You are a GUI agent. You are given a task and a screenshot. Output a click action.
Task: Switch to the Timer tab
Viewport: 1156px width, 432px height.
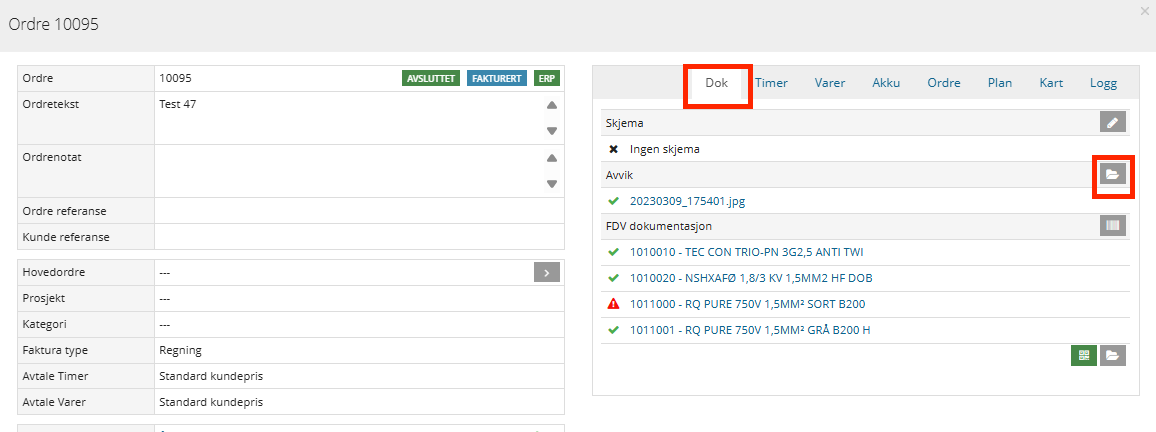pos(771,83)
